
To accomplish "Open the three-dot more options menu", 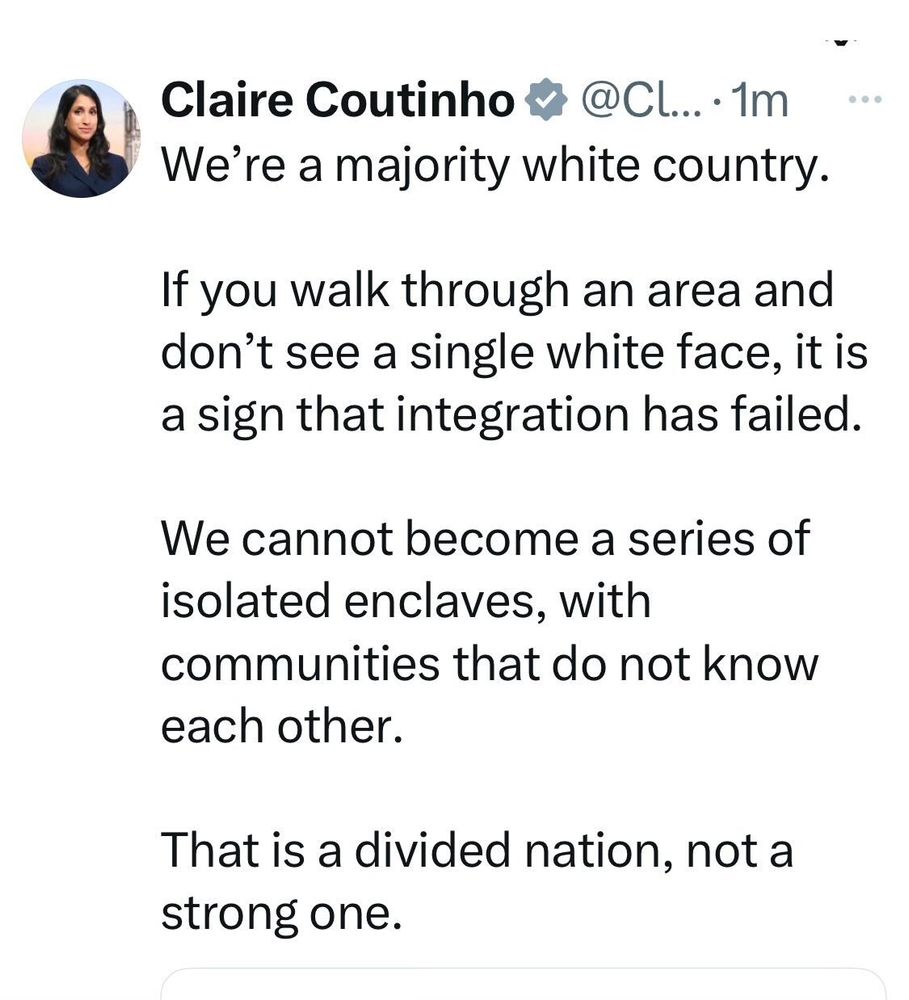I will (x=865, y=99).
